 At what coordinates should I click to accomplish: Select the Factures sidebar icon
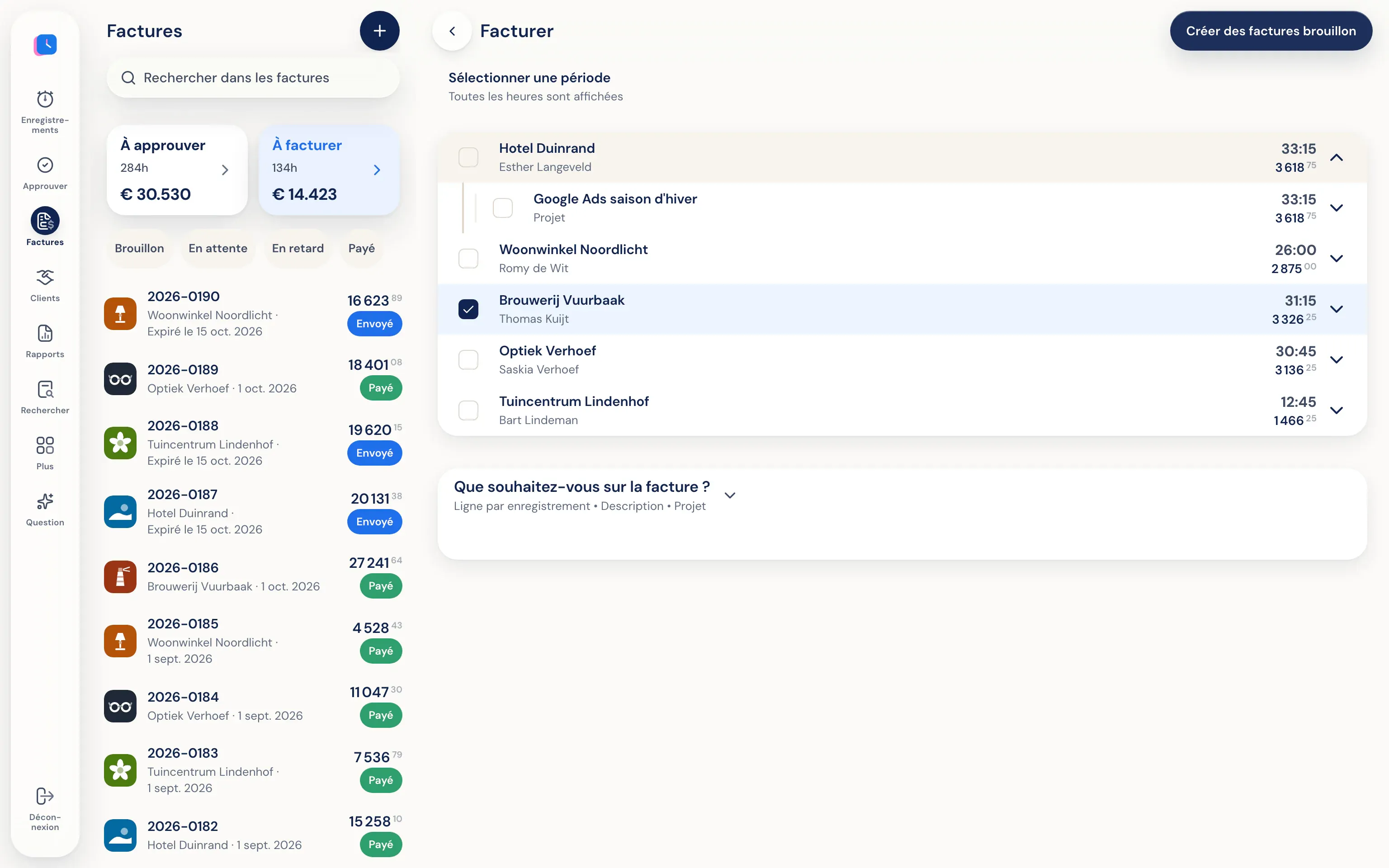pyautogui.click(x=45, y=221)
